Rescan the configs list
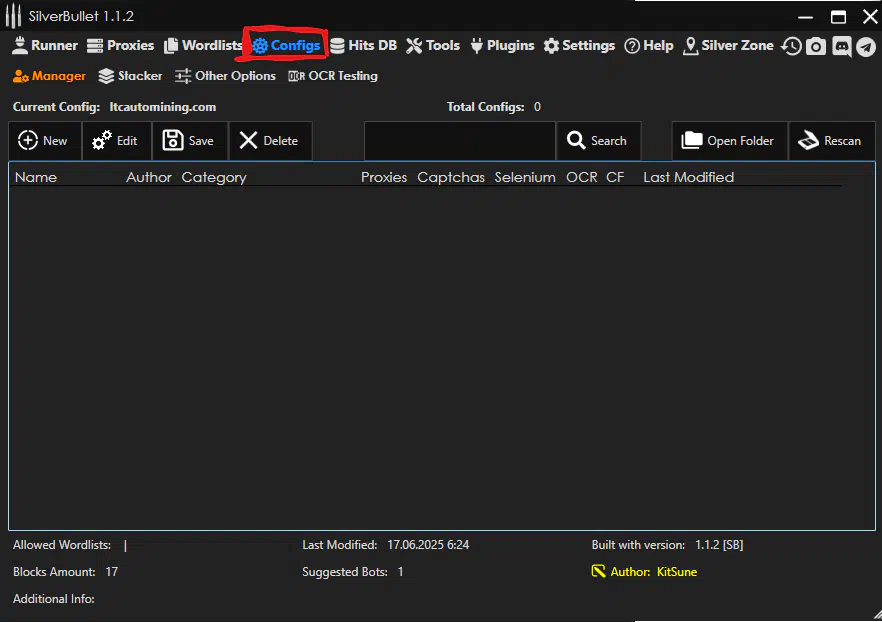Image resolution: width=882 pixels, height=622 pixels. [x=832, y=141]
